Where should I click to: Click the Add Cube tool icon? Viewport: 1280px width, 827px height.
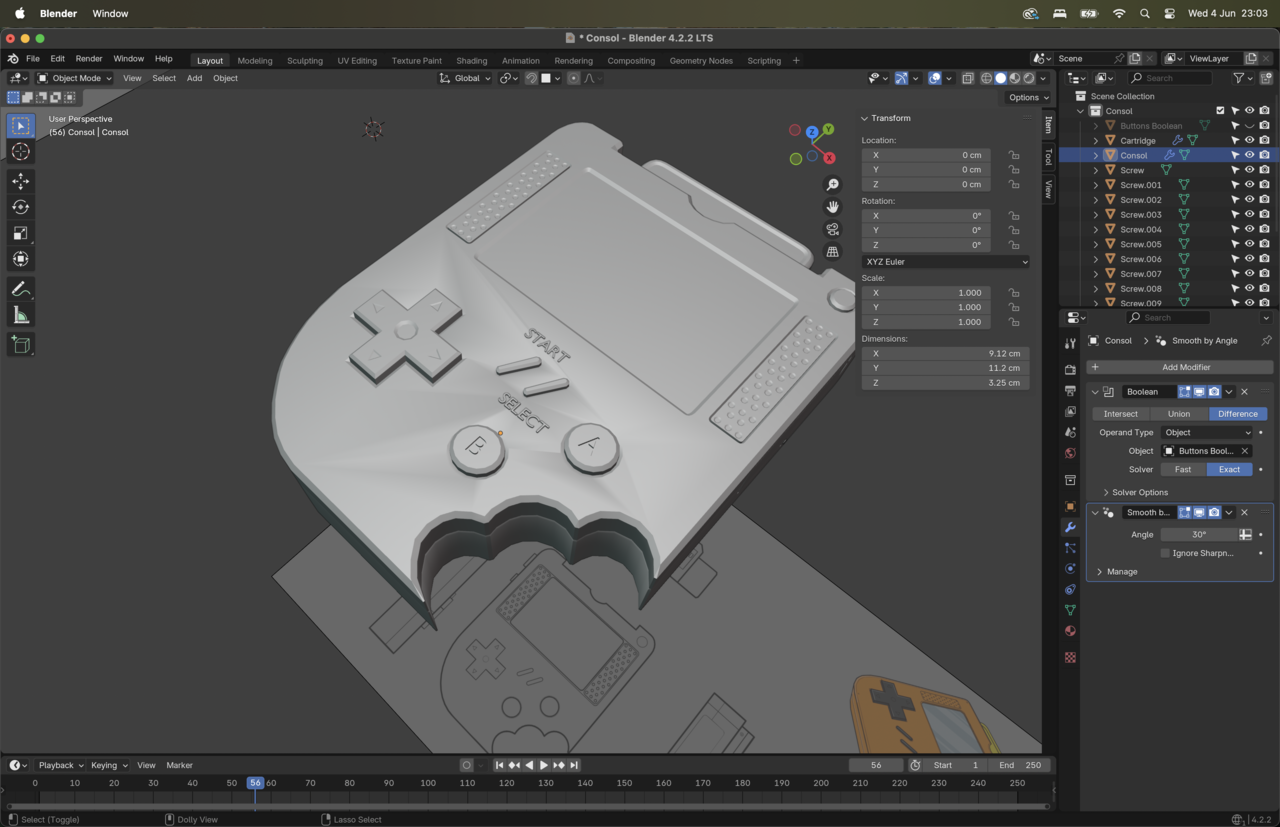coord(21,345)
